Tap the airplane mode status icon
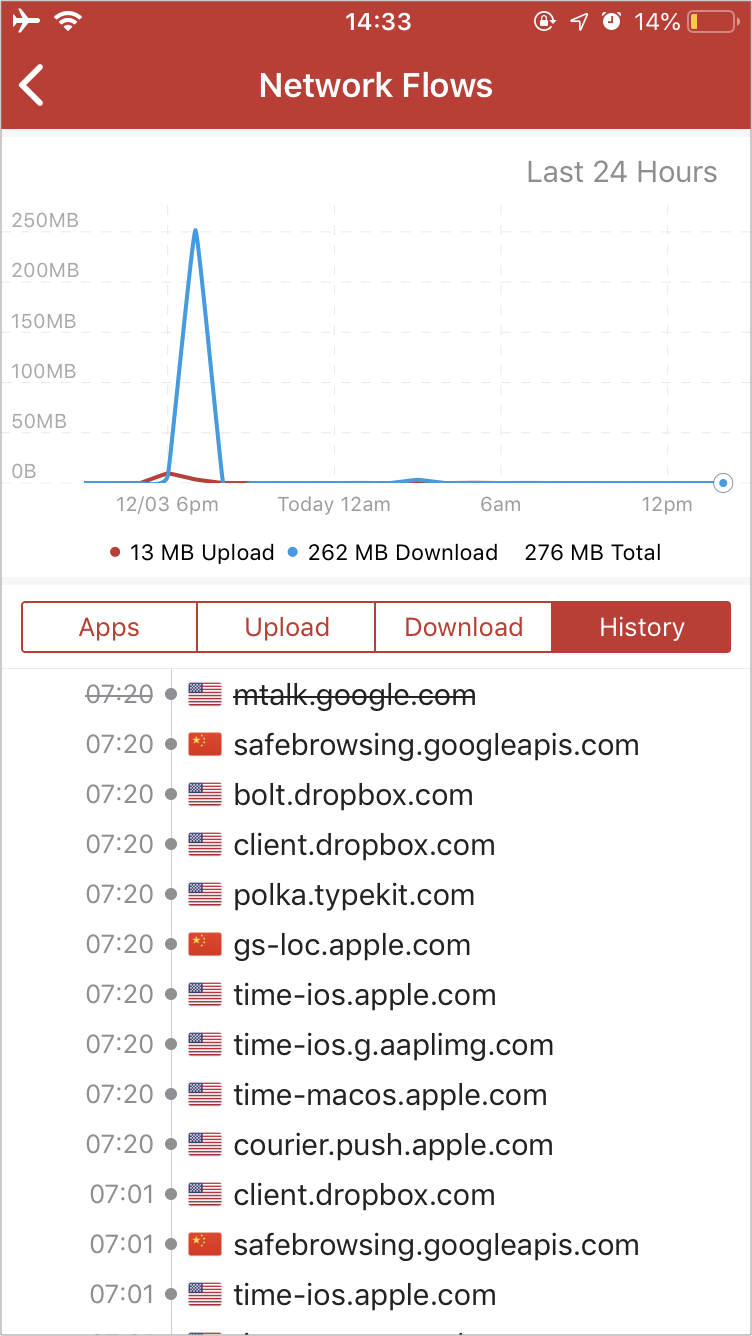This screenshot has height=1336, width=752. [x=26, y=21]
